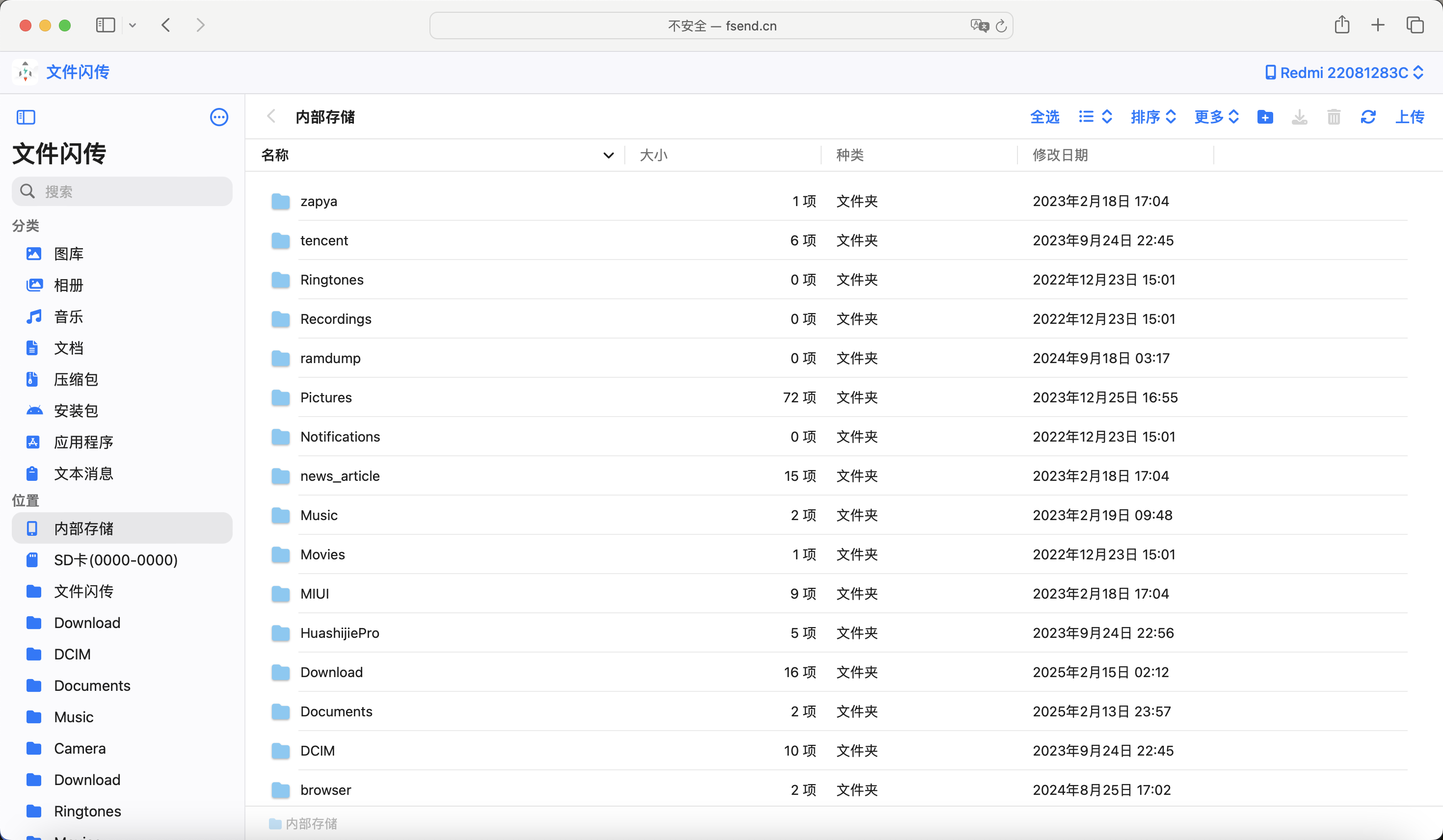Toggle the app sidebar panel icon
The height and width of the screenshot is (840, 1443).
coord(26,117)
